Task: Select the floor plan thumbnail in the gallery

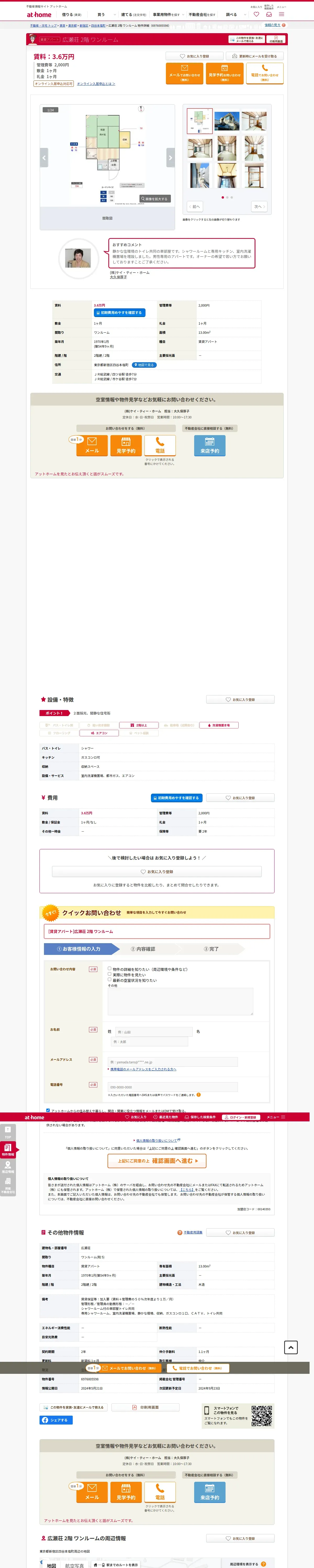Action: tap(199, 121)
